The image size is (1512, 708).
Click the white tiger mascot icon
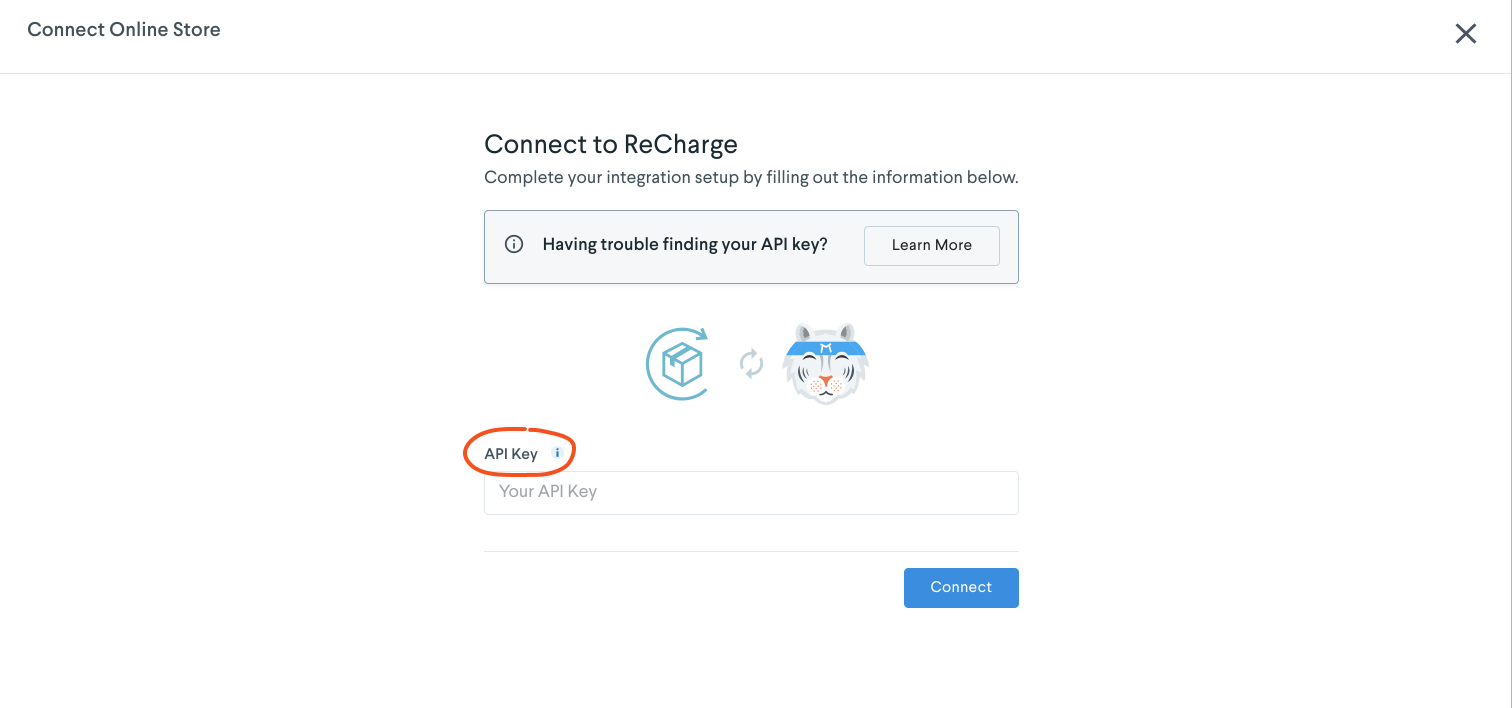point(826,364)
